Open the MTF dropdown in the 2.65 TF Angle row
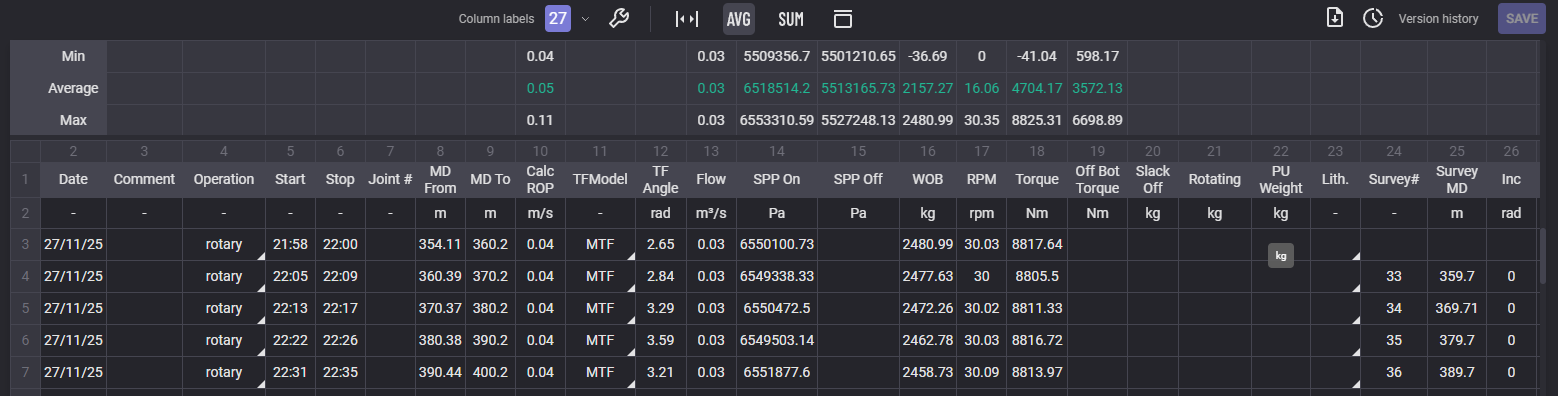 [x=630, y=255]
